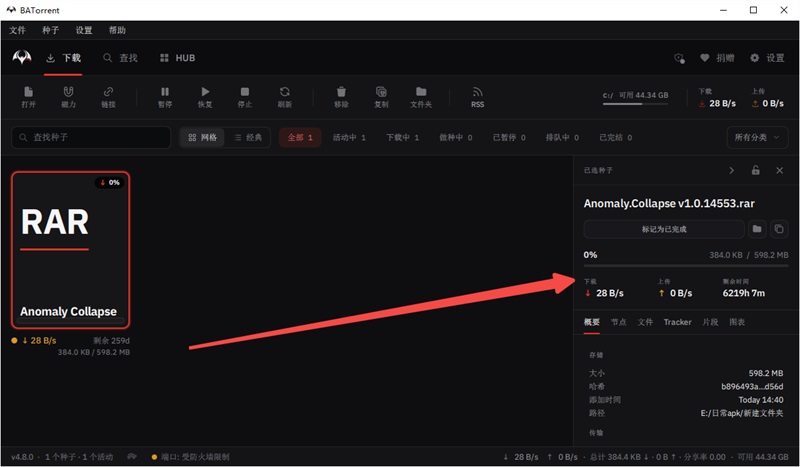The height and width of the screenshot is (467, 800).
Task: Click the 端口: 受防火墙限制 status indicator
Action: pyautogui.click(x=190, y=457)
